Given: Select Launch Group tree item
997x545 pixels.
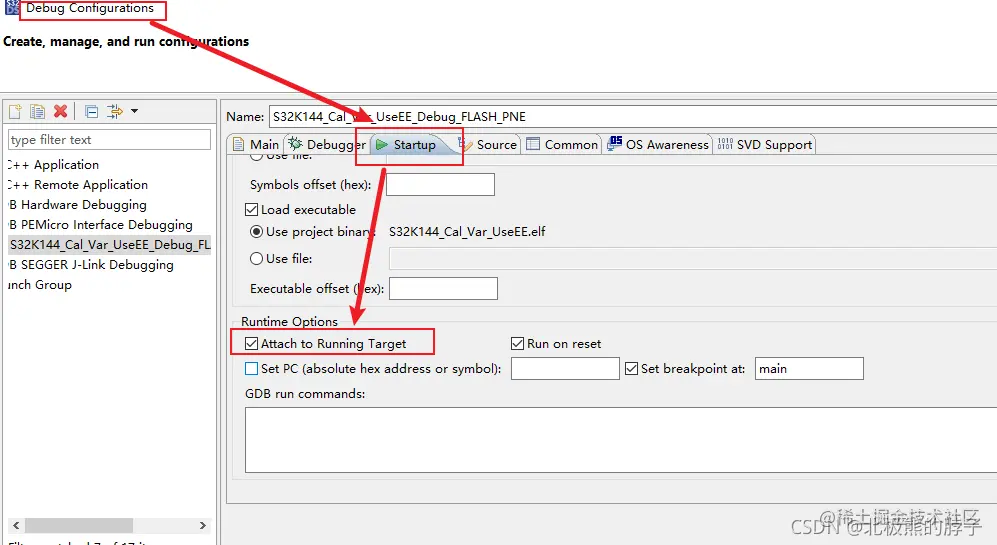Looking at the screenshot, I should point(39,285).
